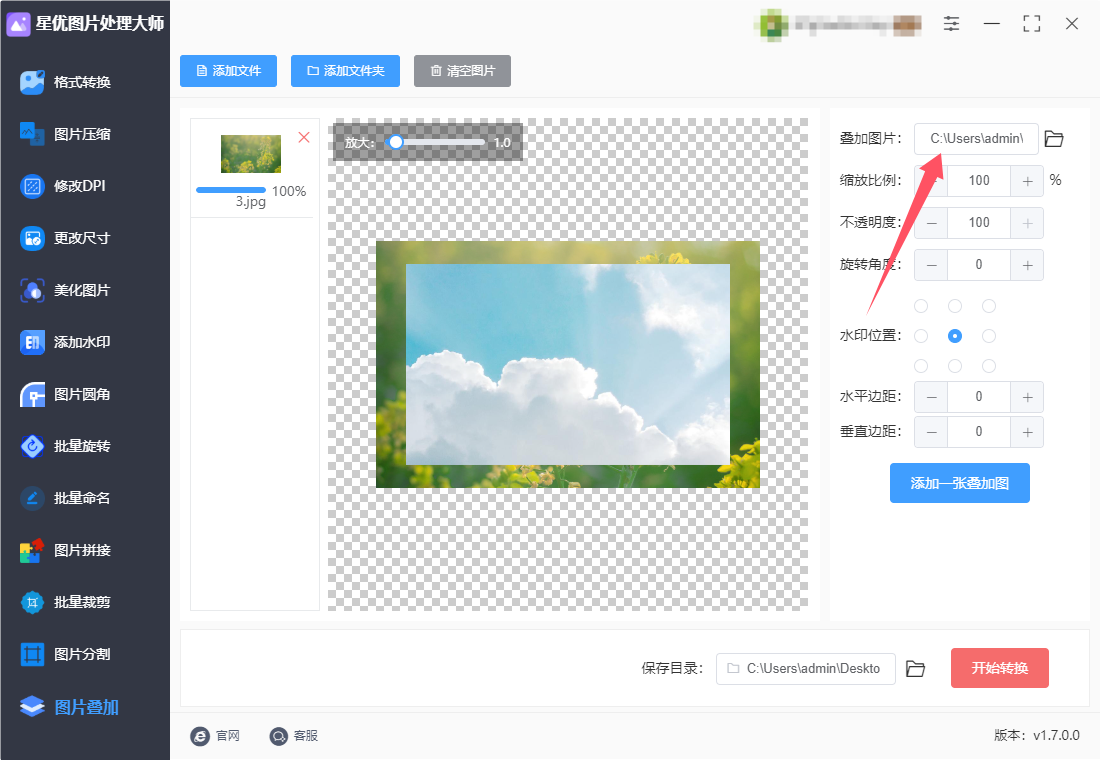Remove 3.jpg using its red X
Viewport: 1100px width, 760px height.
[304, 138]
